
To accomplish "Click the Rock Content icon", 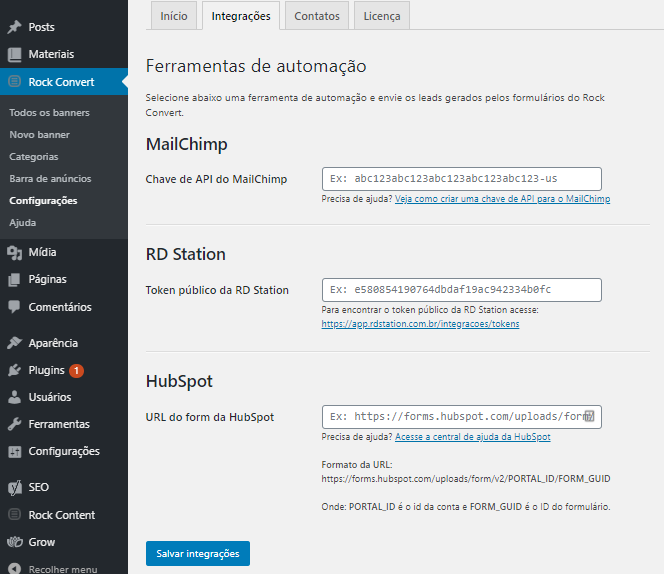I will point(14,515).
